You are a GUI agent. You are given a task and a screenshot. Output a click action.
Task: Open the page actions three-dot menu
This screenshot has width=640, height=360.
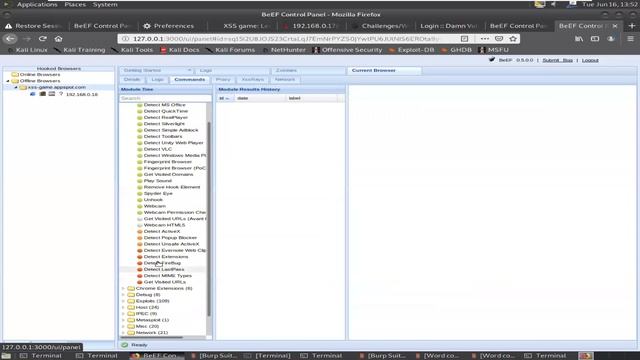484,38
